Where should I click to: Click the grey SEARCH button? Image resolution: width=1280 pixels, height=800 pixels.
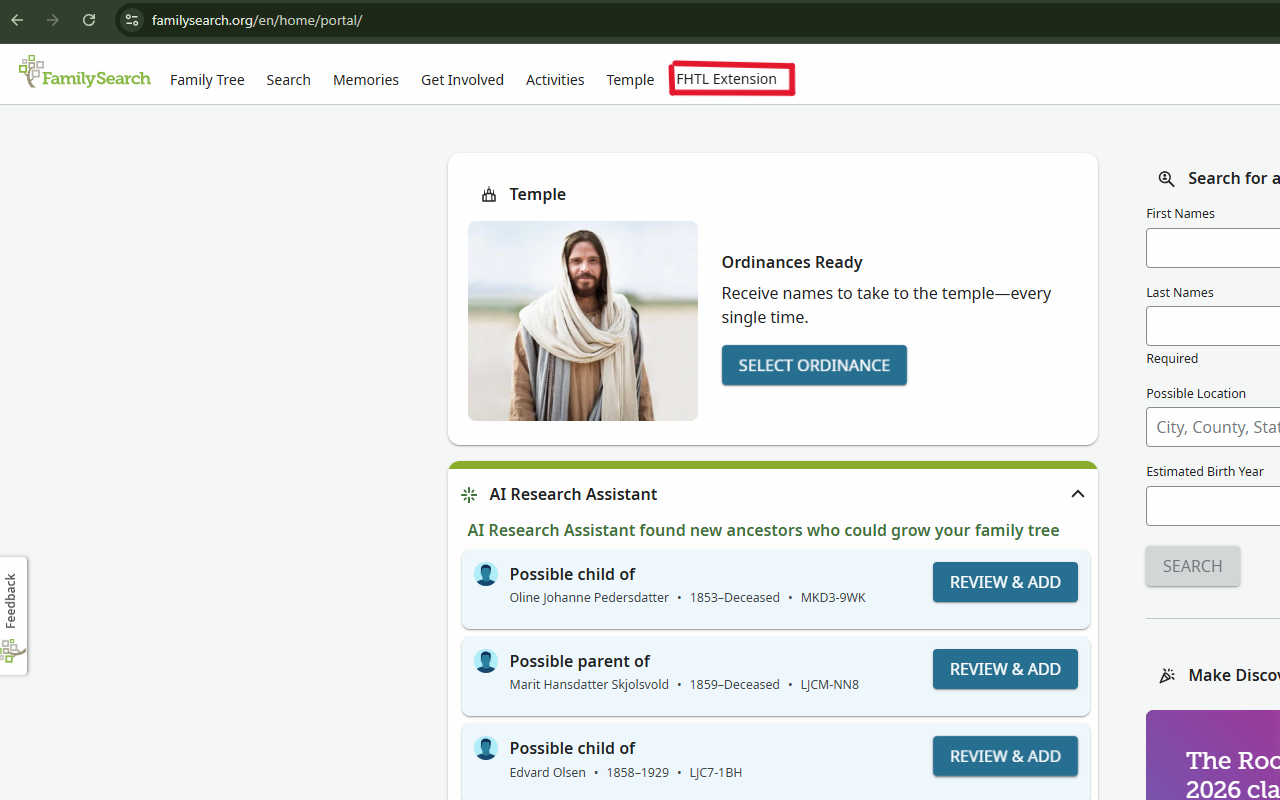[x=1193, y=566]
